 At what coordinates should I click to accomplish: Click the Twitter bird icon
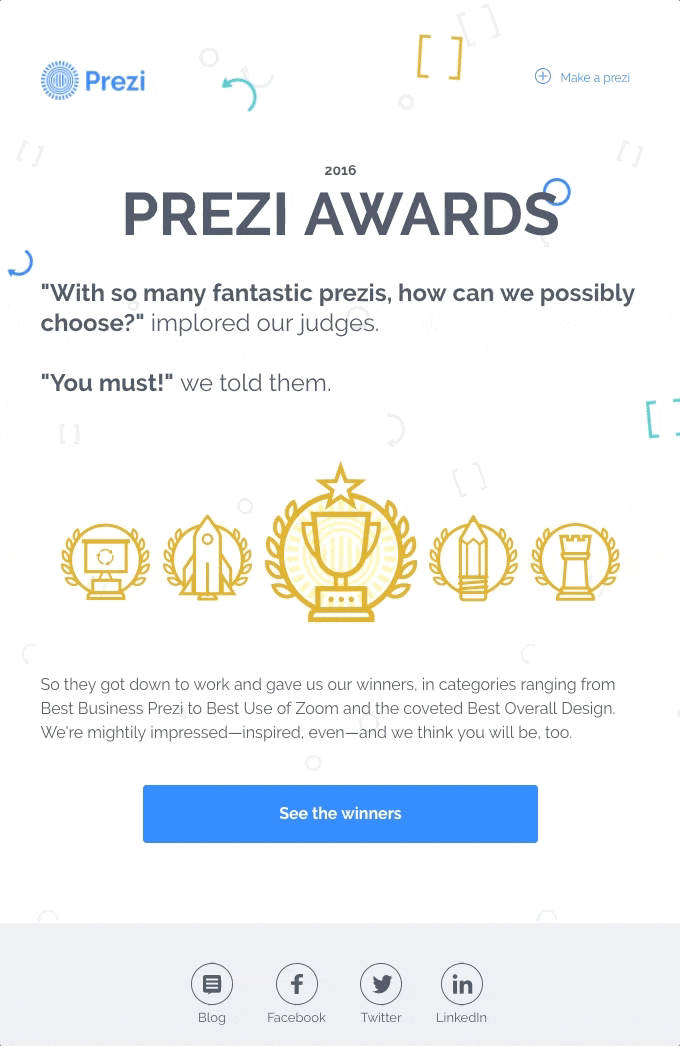[x=381, y=983]
